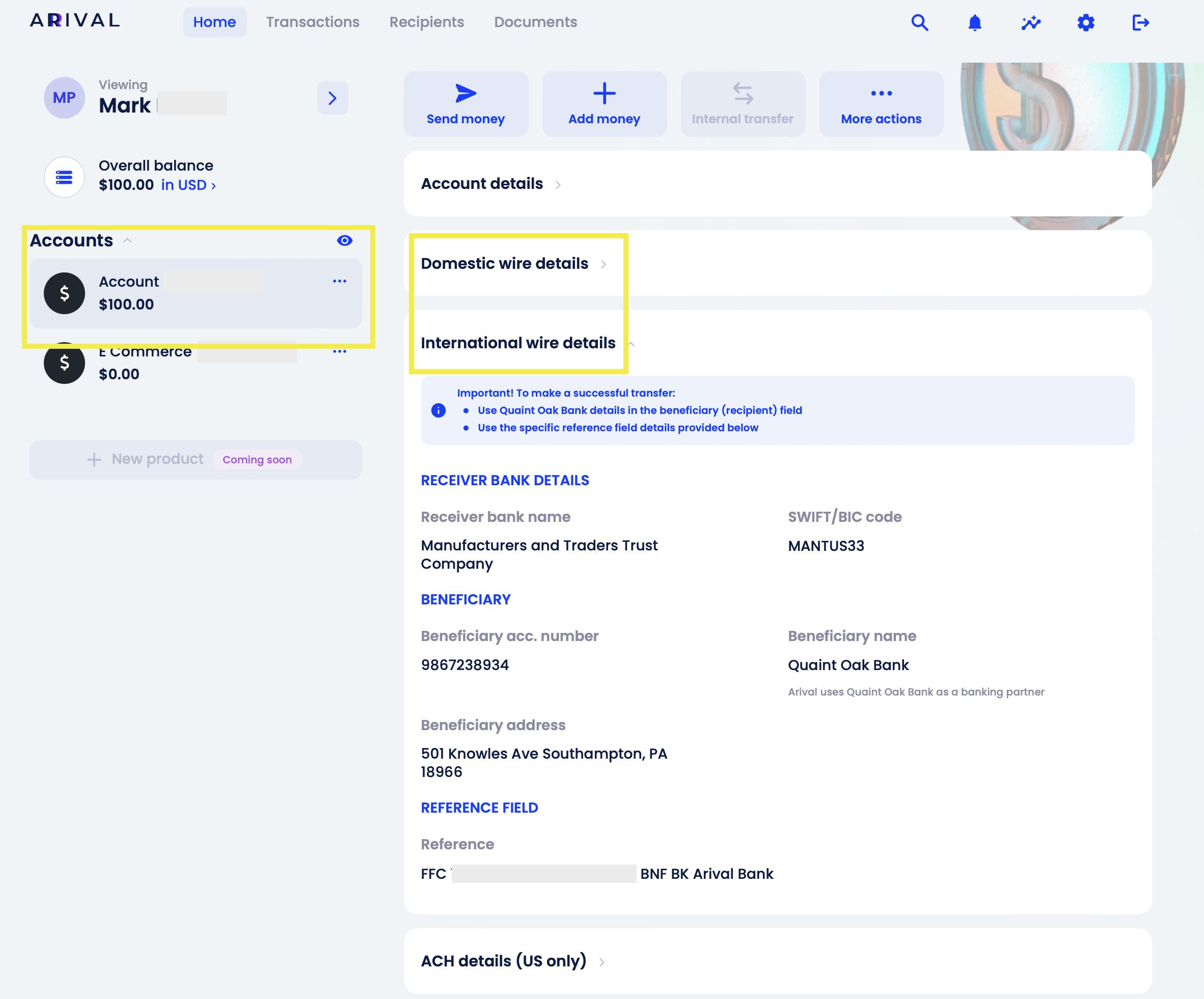Screen dimensions: 1204x999
Task: Open the search icon
Action: [x=920, y=22]
